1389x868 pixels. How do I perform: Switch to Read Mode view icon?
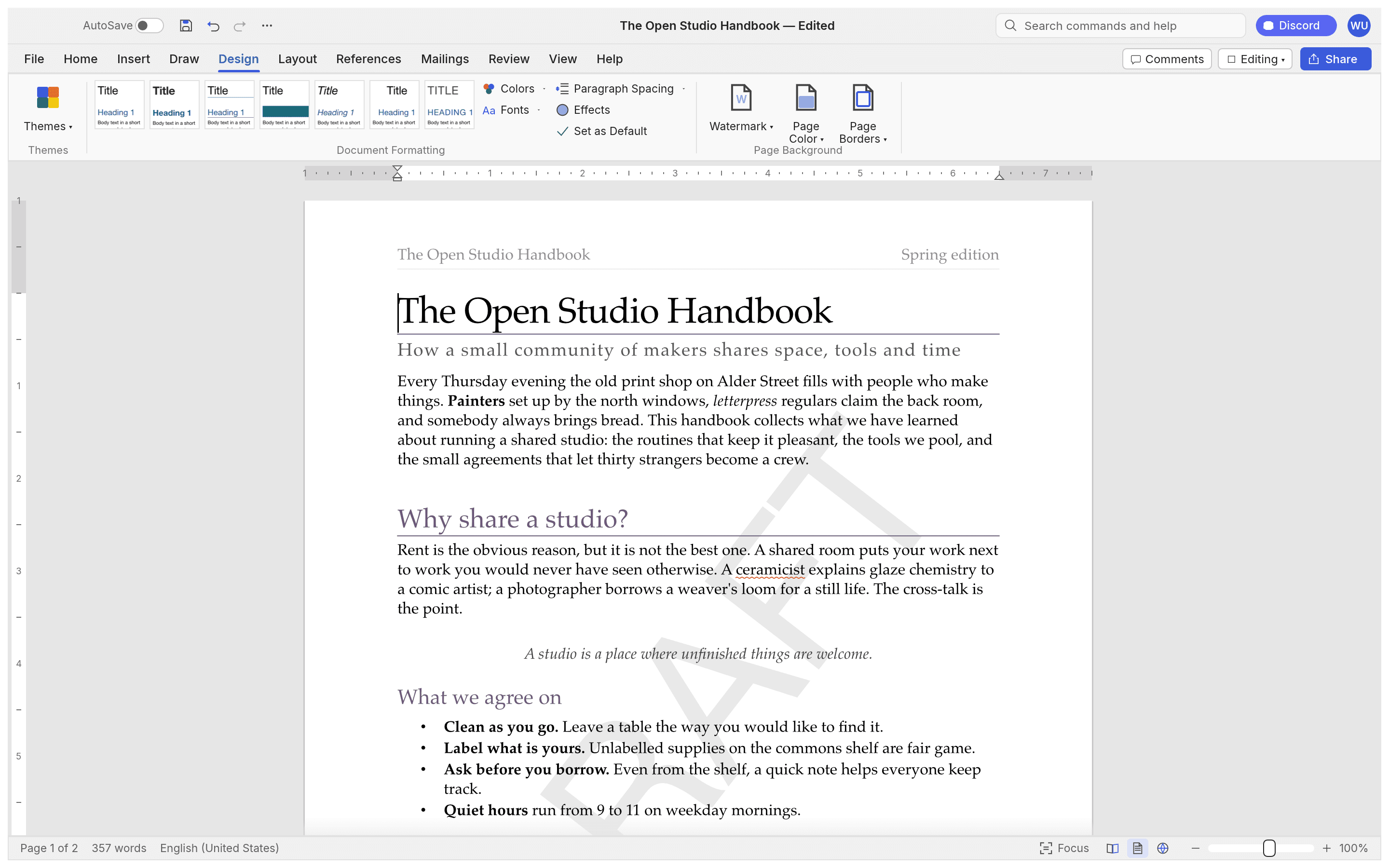coord(1112,848)
